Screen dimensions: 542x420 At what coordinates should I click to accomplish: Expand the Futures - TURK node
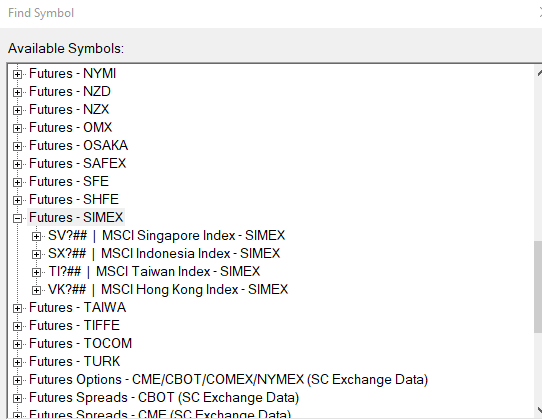pyautogui.click(x=17, y=362)
